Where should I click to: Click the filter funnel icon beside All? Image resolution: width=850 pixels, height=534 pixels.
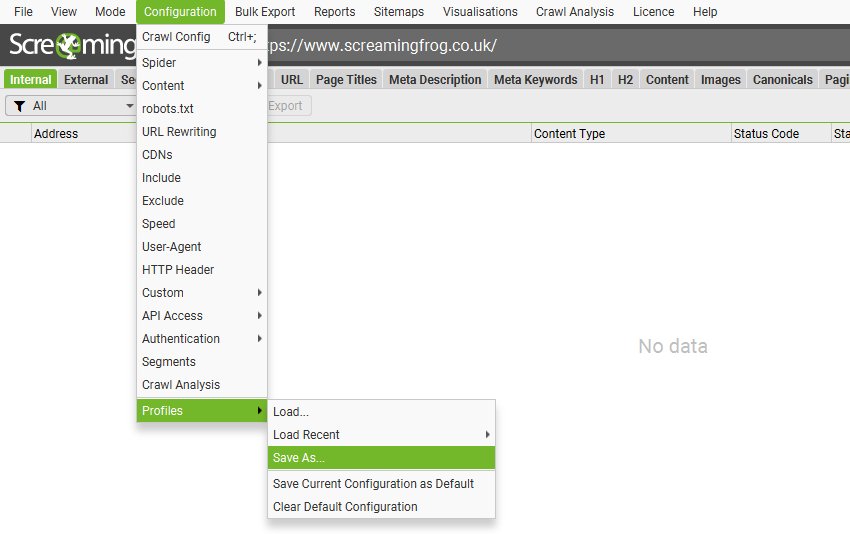pyautogui.click(x=20, y=106)
